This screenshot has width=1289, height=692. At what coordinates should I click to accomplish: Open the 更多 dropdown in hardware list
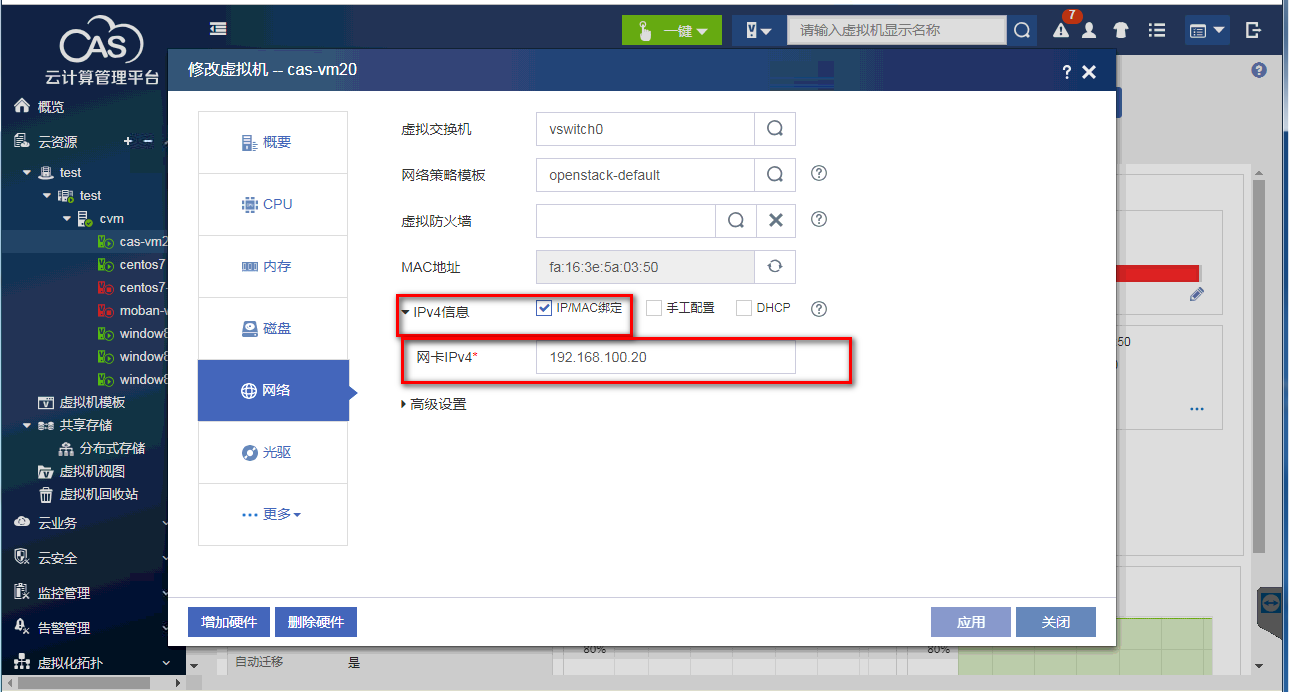pos(272,514)
